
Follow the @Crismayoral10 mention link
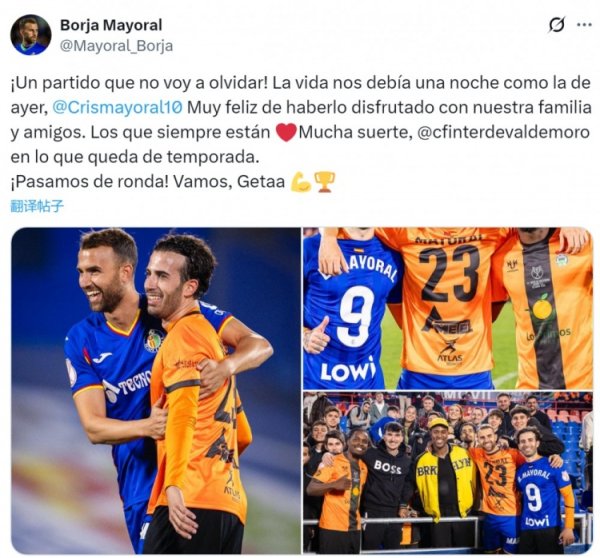tap(117, 108)
